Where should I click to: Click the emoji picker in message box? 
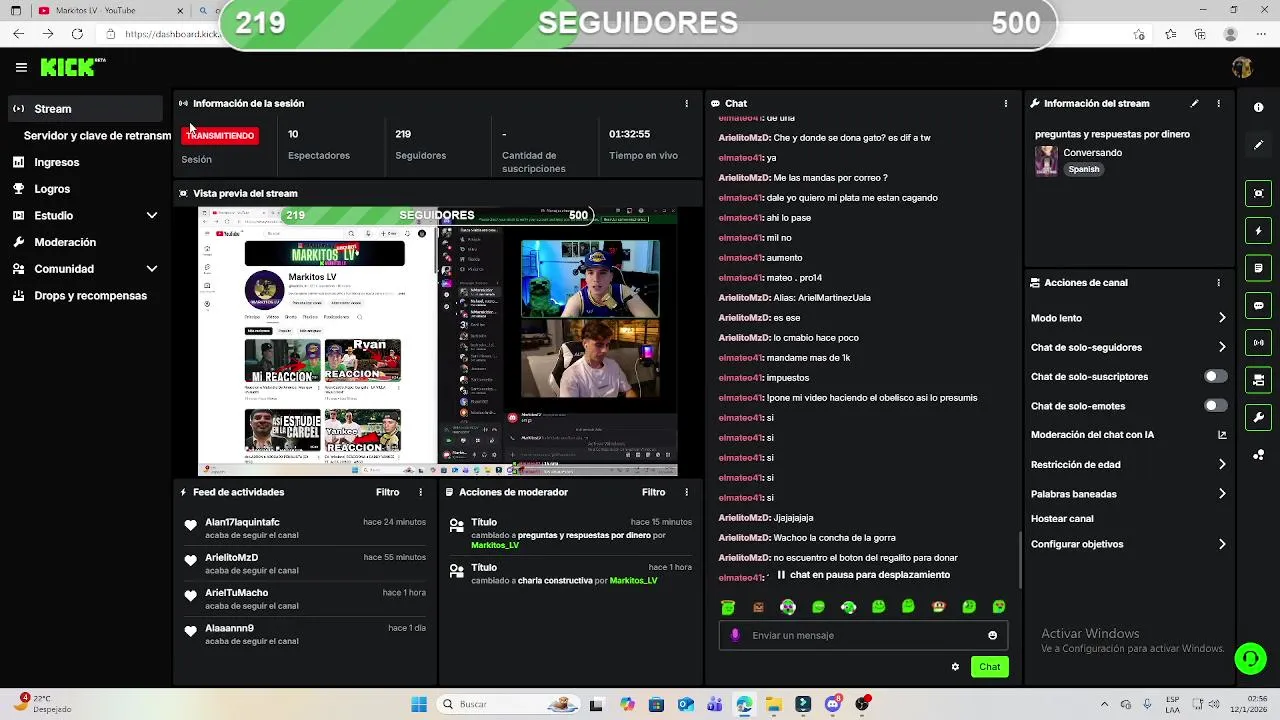point(992,635)
